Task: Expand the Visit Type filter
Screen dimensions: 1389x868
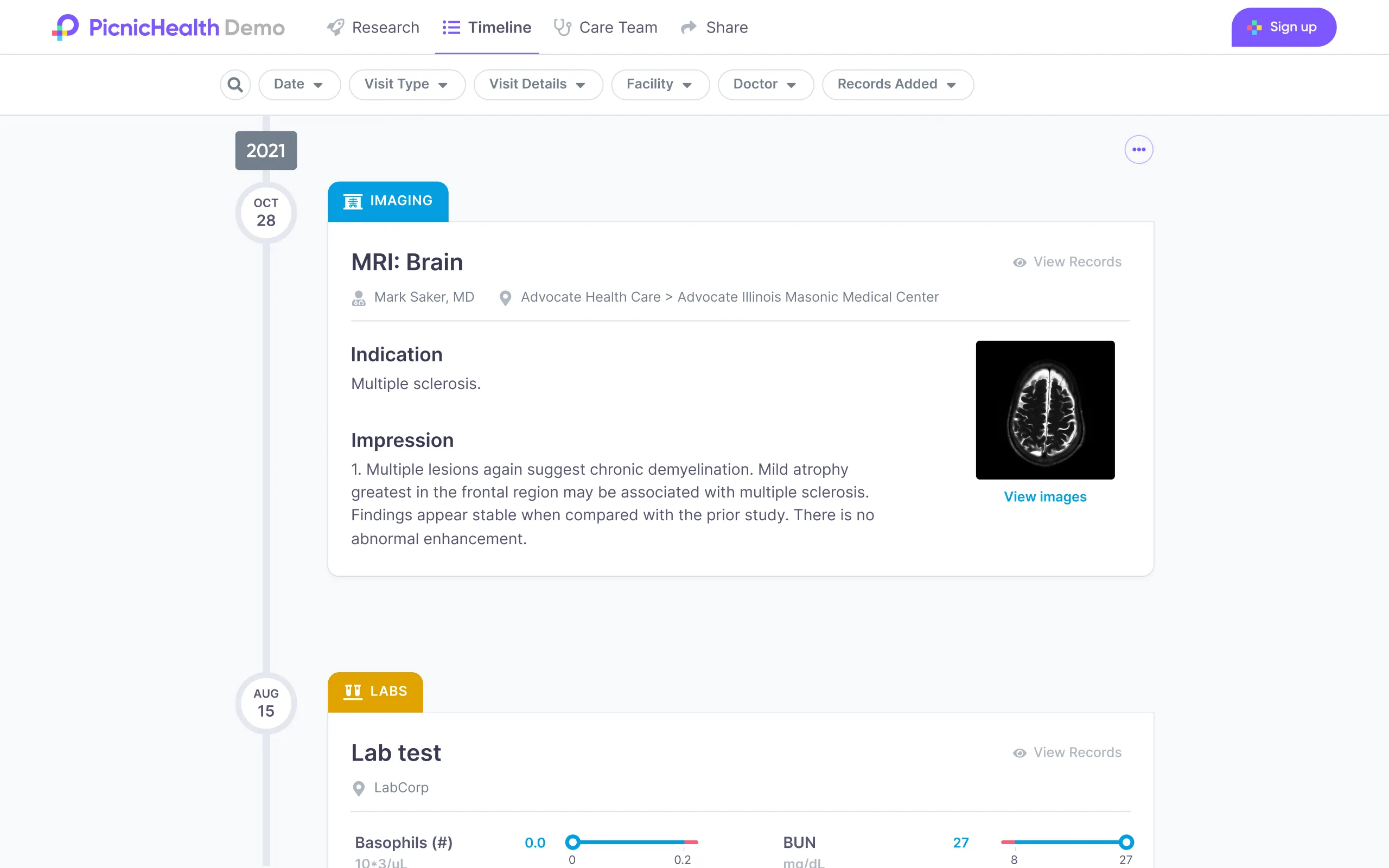Action: [407, 85]
